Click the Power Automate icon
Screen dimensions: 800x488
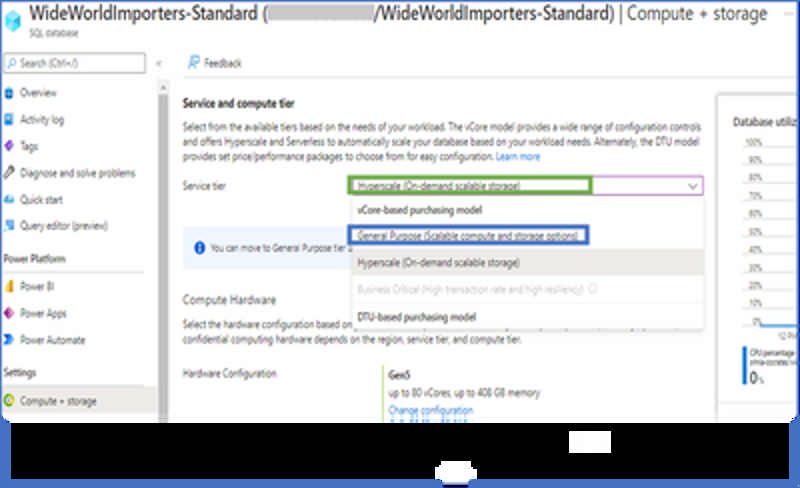pyautogui.click(x=9, y=339)
